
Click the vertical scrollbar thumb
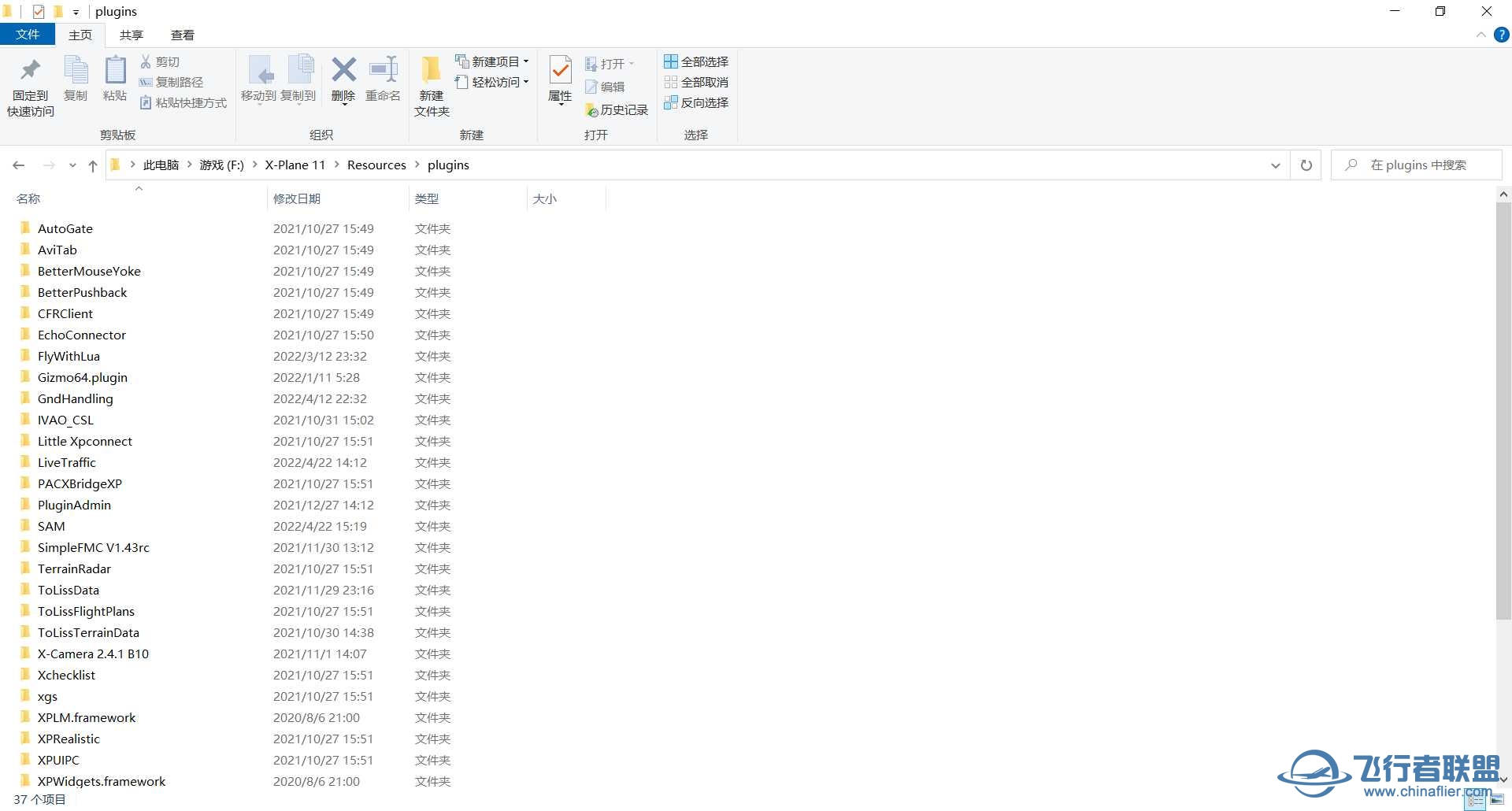pos(1503,411)
